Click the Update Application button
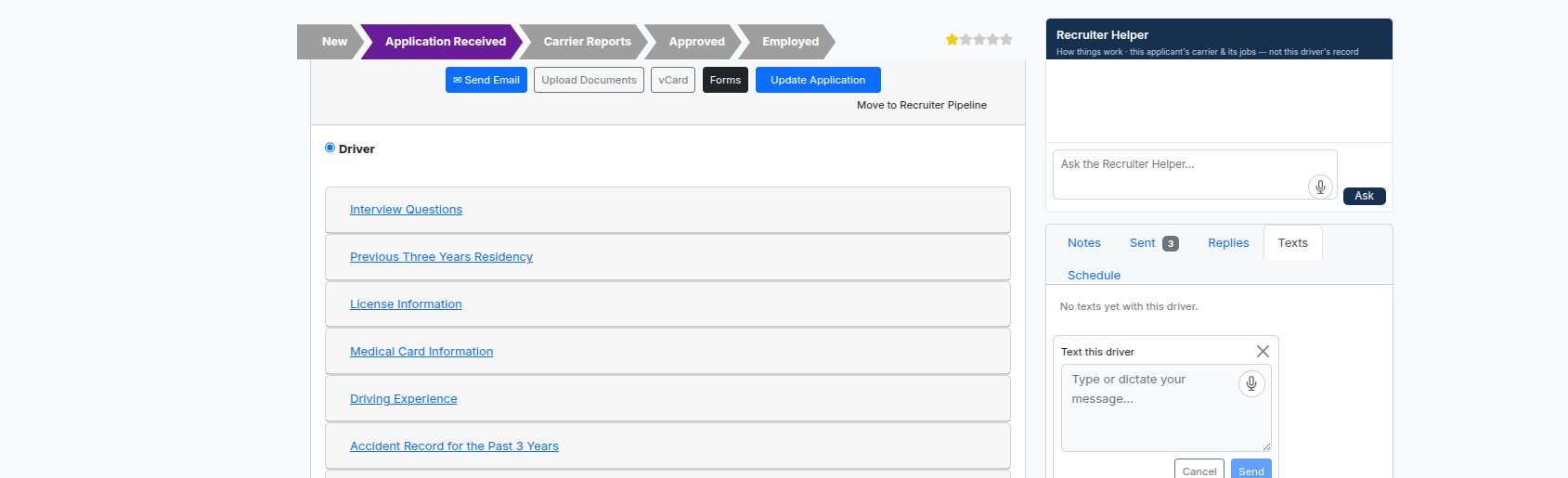The image size is (1568, 478). coord(818,80)
